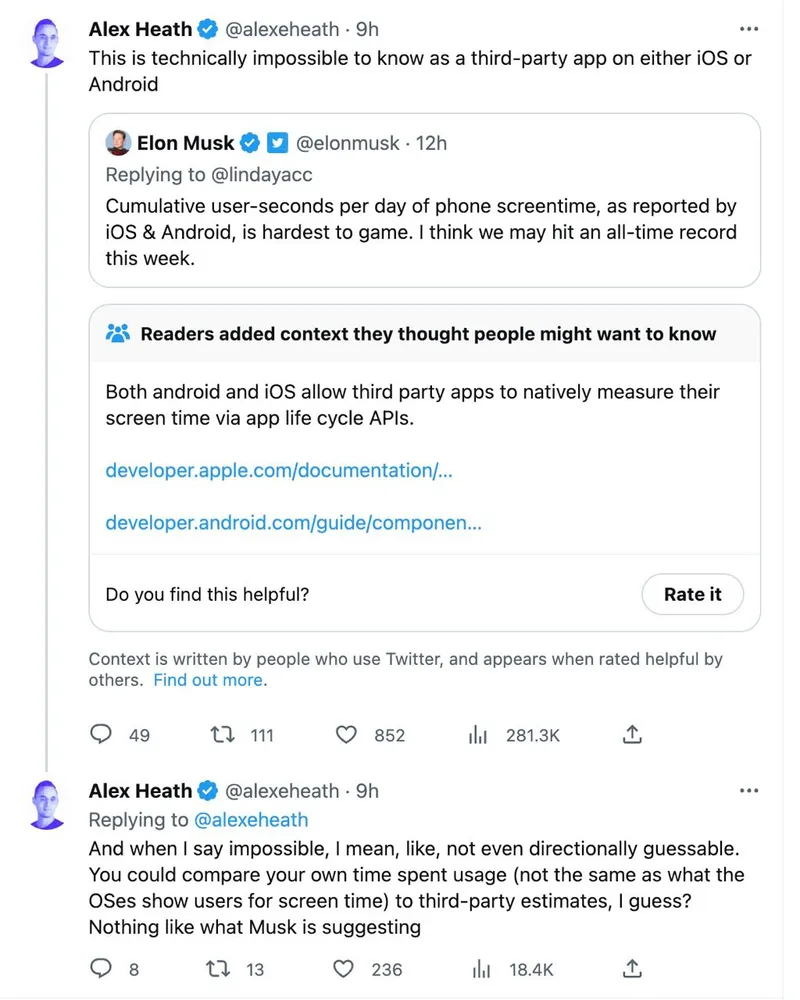
Task: Click the Find out more link
Action: point(208,680)
